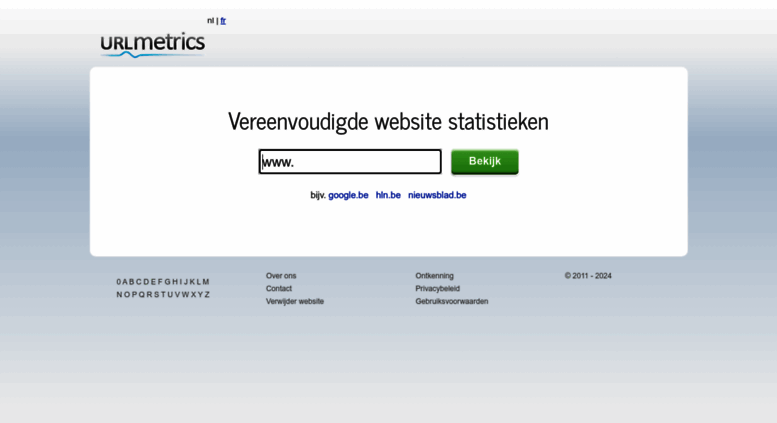The width and height of the screenshot is (777, 423).
Task: Browse sites starting with I
Action: point(180,282)
